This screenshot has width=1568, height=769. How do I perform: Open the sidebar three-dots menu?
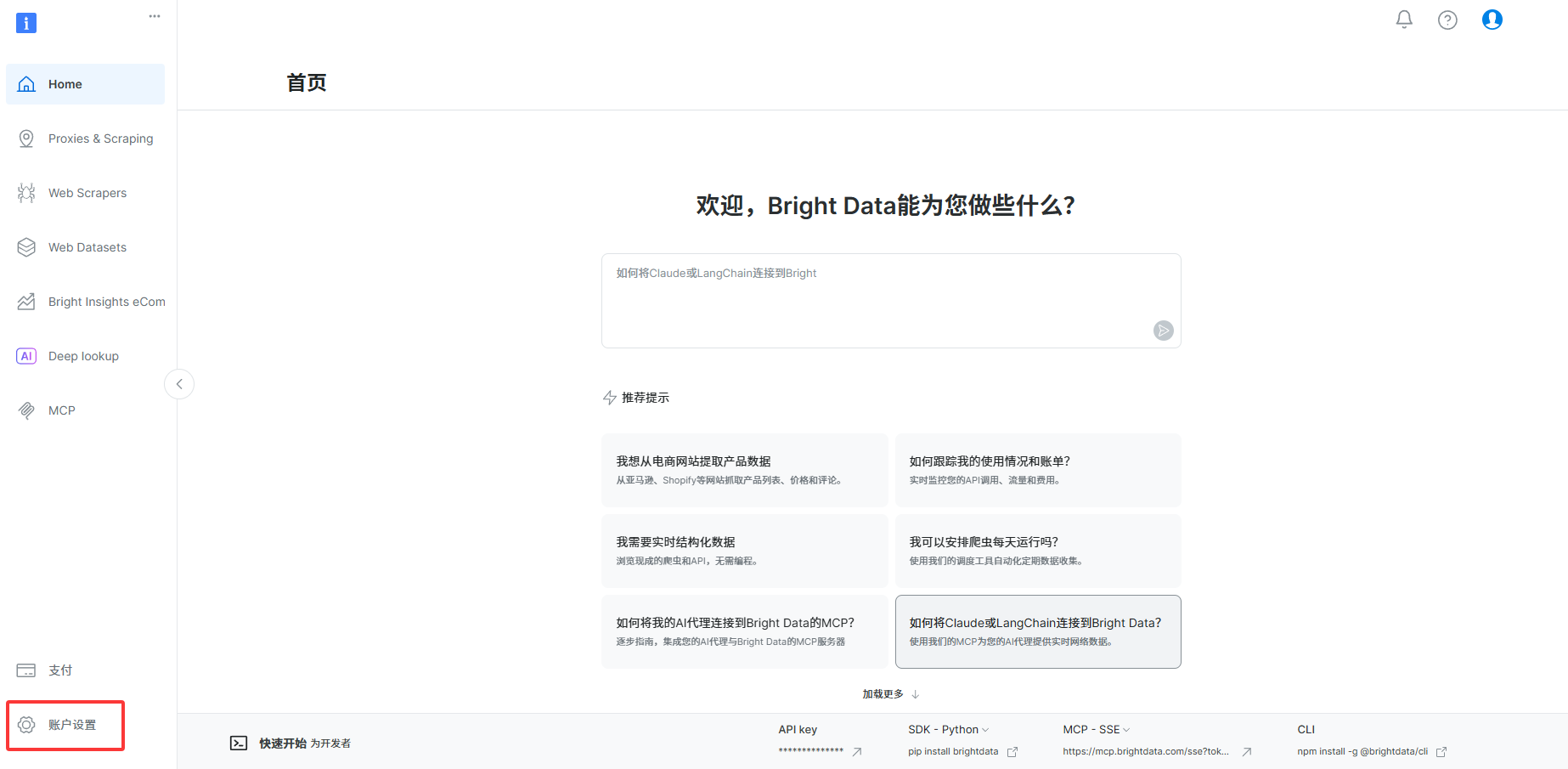tap(155, 16)
